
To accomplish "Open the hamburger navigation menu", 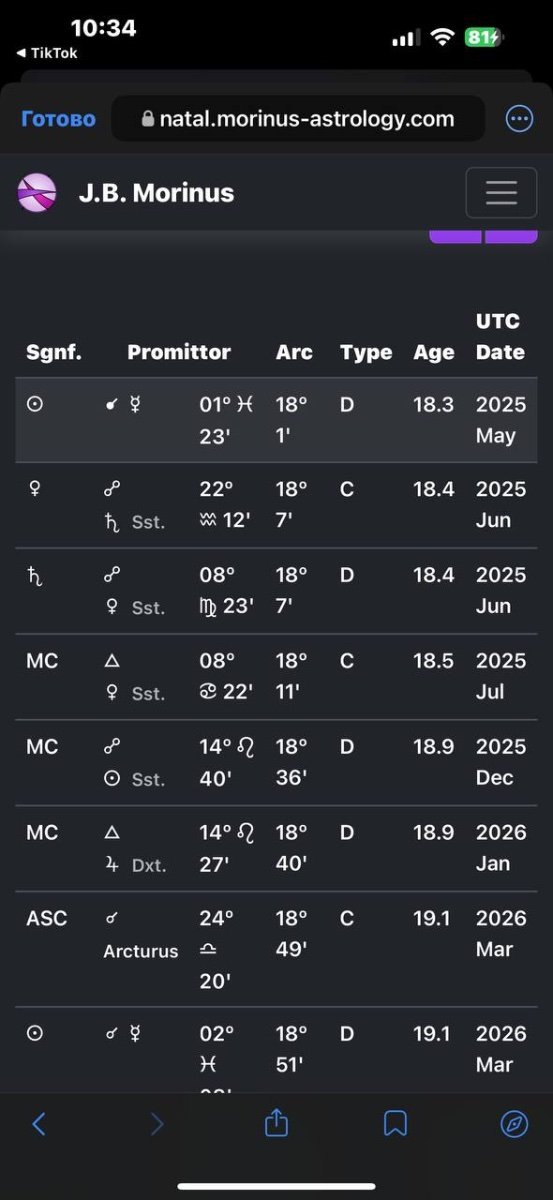I will click(x=501, y=192).
